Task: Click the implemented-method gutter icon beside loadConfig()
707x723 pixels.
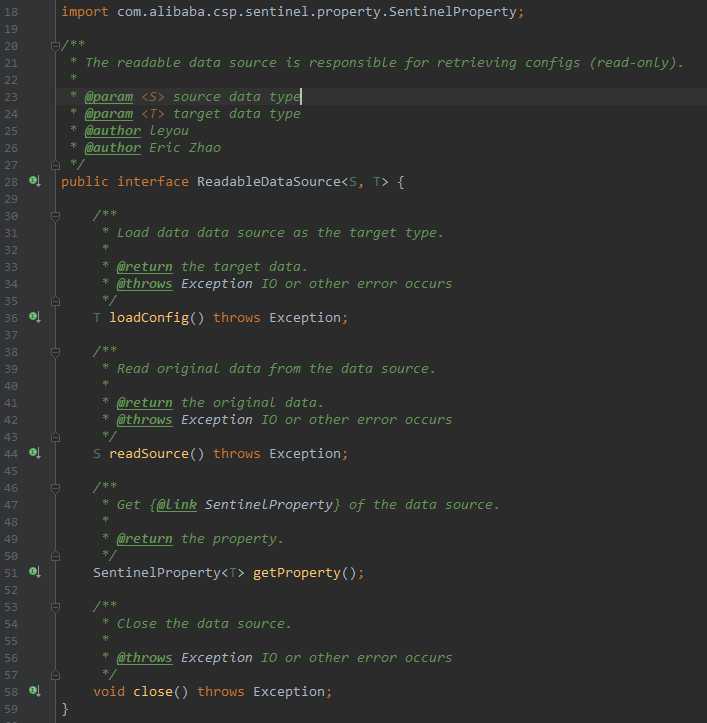Action: 35,317
